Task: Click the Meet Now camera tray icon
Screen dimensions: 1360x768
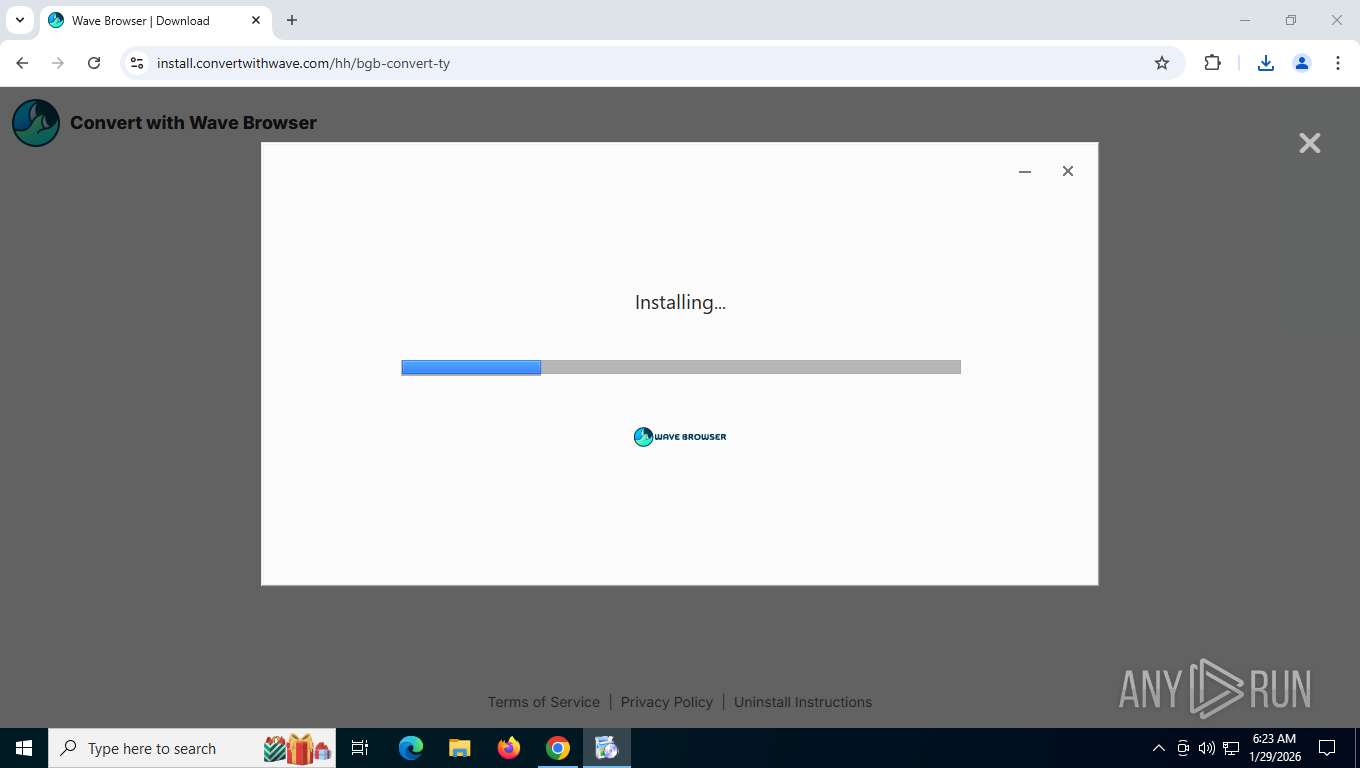Action: click(x=1183, y=748)
